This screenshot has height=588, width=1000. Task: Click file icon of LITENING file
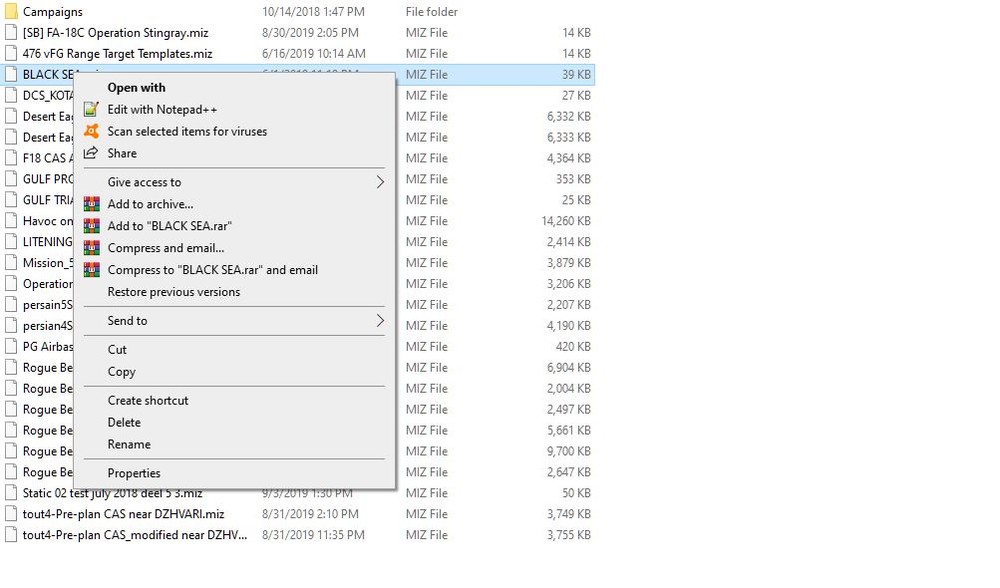point(11,242)
